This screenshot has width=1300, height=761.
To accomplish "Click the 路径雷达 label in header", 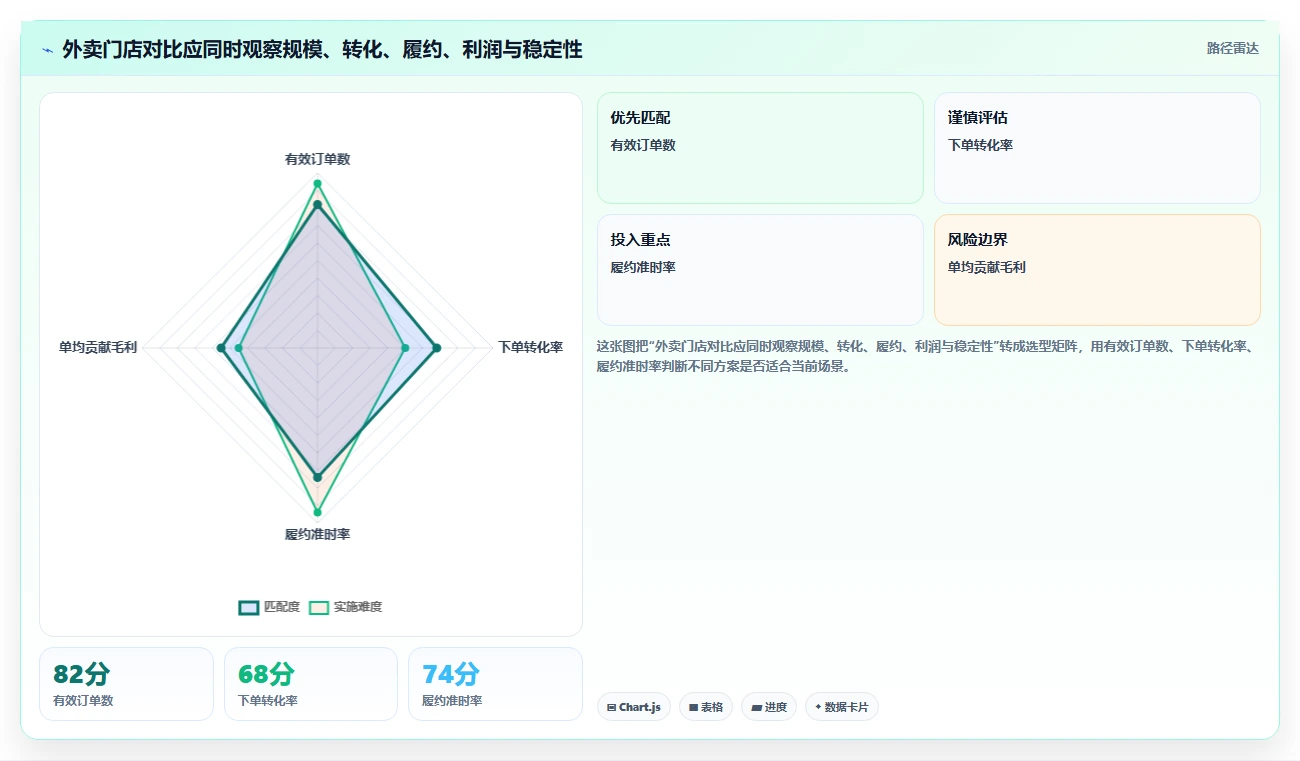I will point(1232,48).
